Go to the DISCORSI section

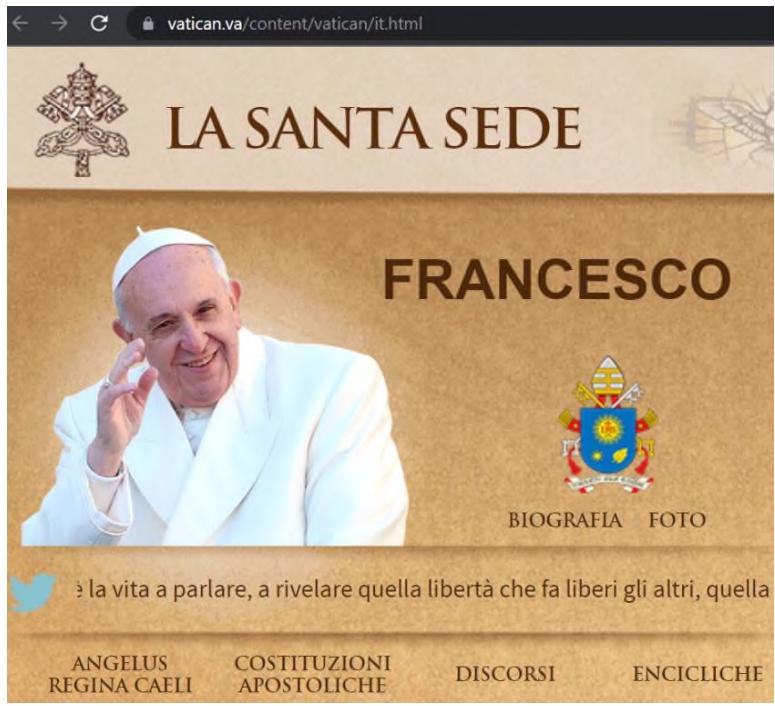click(504, 674)
